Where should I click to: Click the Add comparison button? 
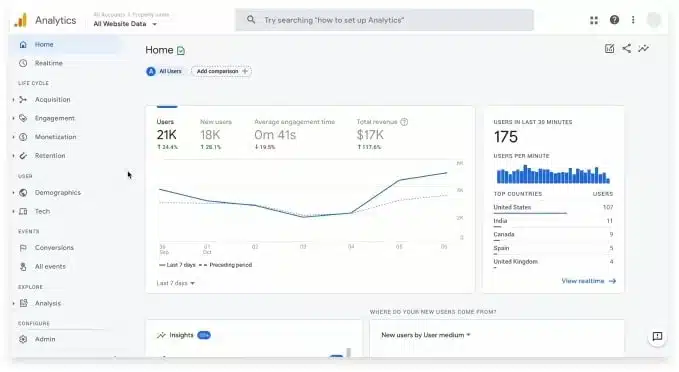[222, 71]
